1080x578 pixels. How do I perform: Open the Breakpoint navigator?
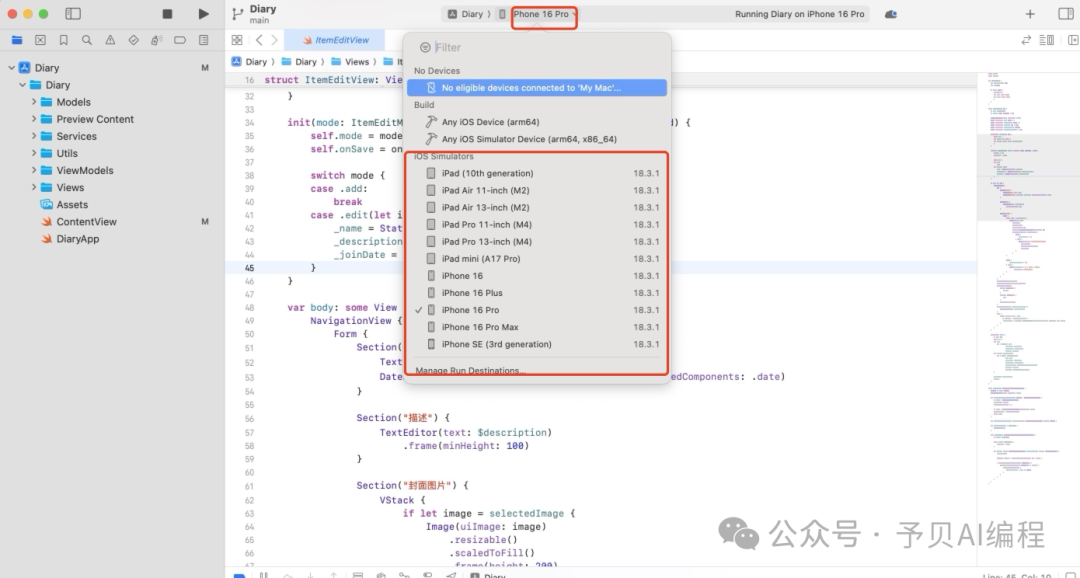point(180,41)
